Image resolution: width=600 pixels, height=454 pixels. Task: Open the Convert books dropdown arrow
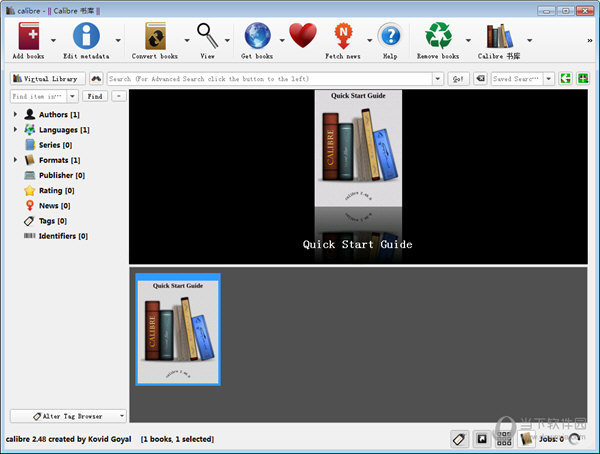(x=187, y=40)
